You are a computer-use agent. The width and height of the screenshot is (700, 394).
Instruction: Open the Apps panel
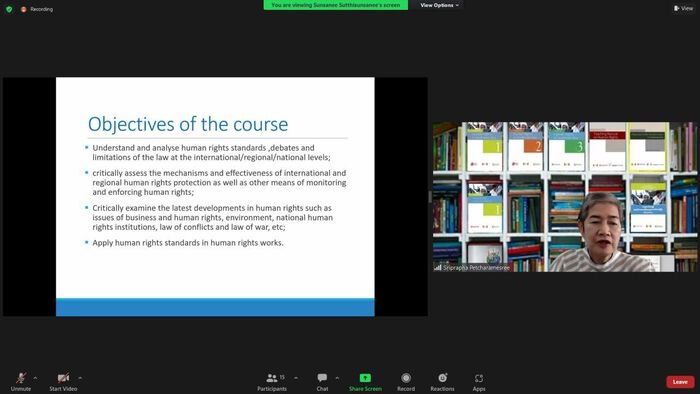(479, 382)
